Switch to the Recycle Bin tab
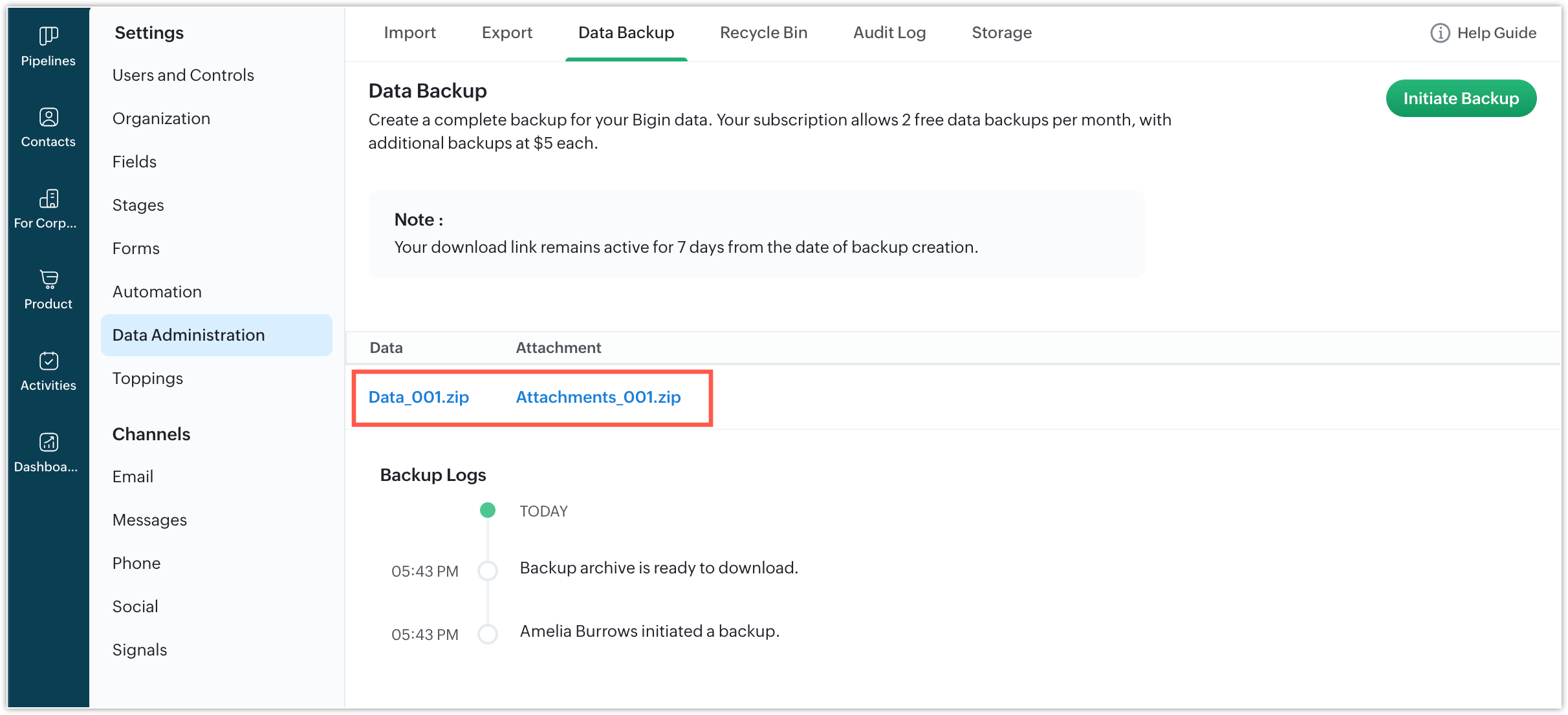1568x715 pixels. pyautogui.click(x=763, y=33)
